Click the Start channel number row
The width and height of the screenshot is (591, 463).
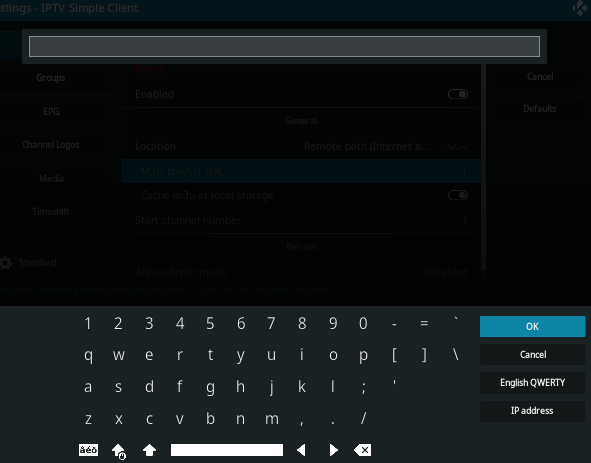coord(301,221)
